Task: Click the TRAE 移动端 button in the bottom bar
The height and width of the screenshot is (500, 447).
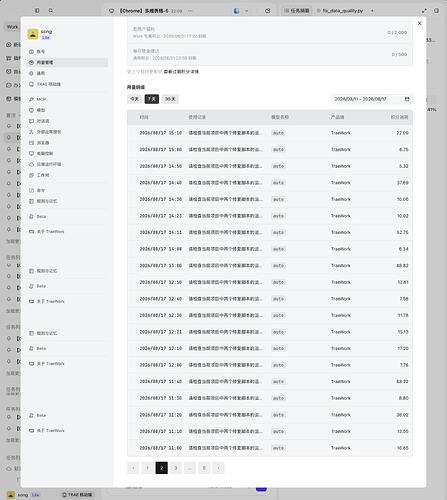Action: click(x=77, y=495)
